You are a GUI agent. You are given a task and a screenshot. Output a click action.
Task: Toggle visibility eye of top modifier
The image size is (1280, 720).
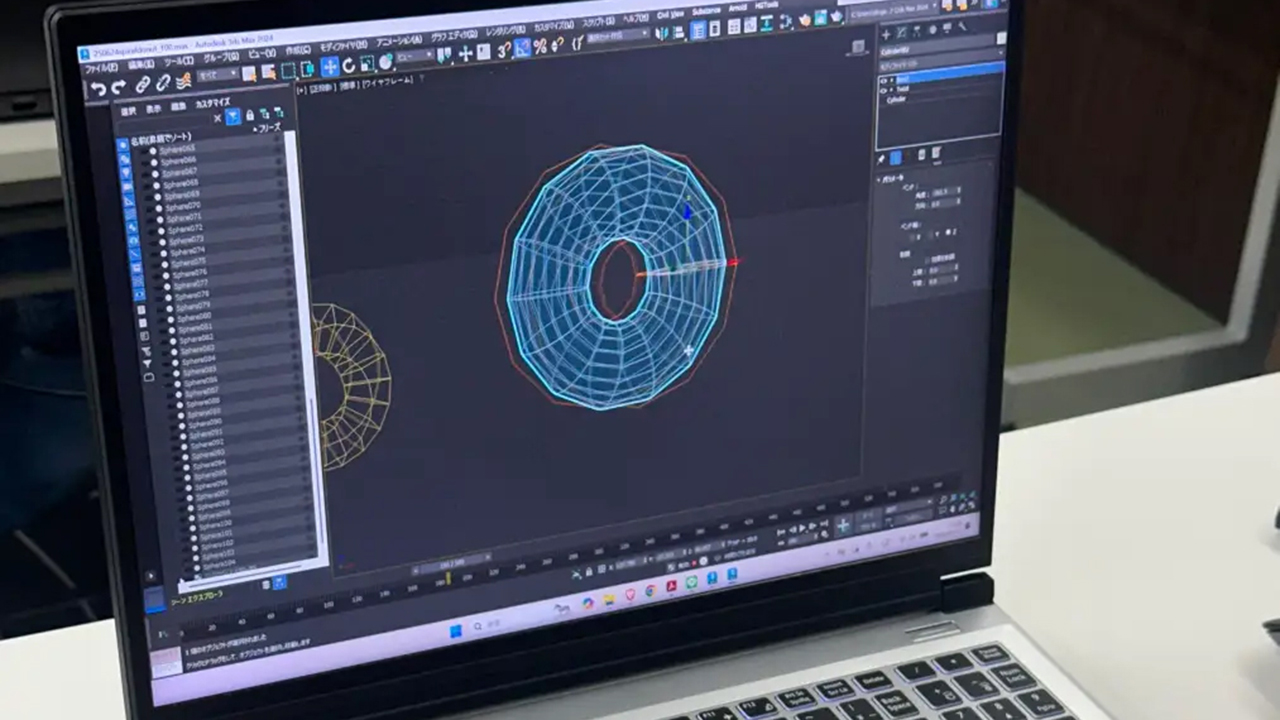884,79
